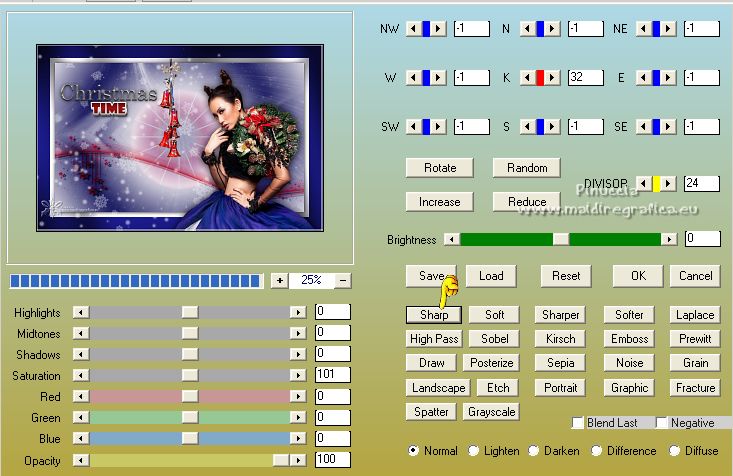Click the Shadows slider thumb
This screenshot has width=733, height=476.
point(190,354)
